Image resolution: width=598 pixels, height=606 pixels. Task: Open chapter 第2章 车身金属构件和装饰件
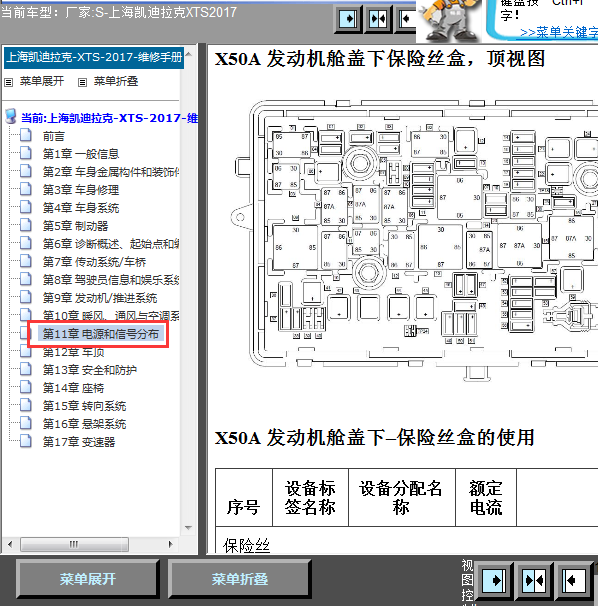[111, 172]
